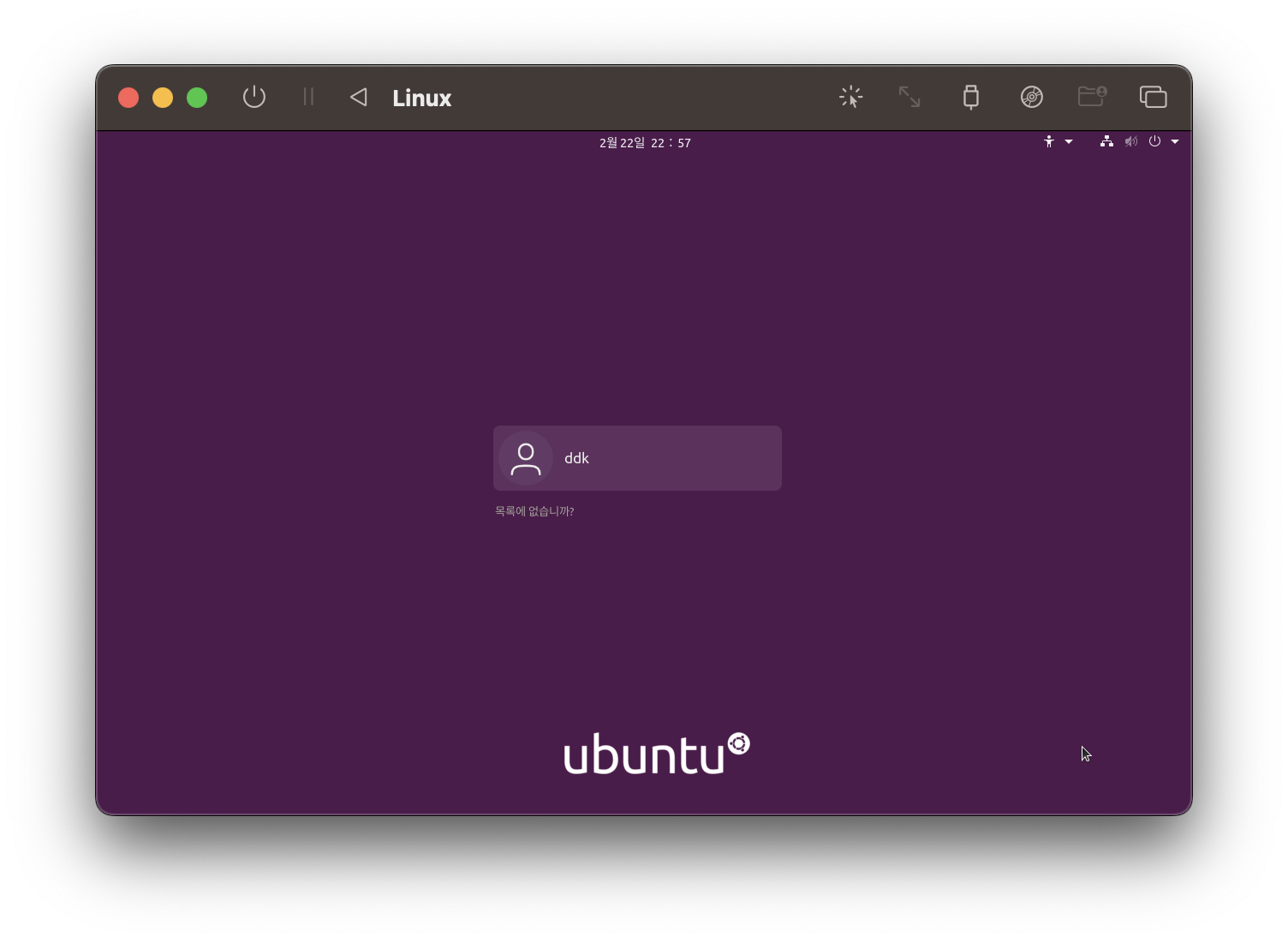
Task: Click the ddk user avatar icon
Action: click(526, 458)
